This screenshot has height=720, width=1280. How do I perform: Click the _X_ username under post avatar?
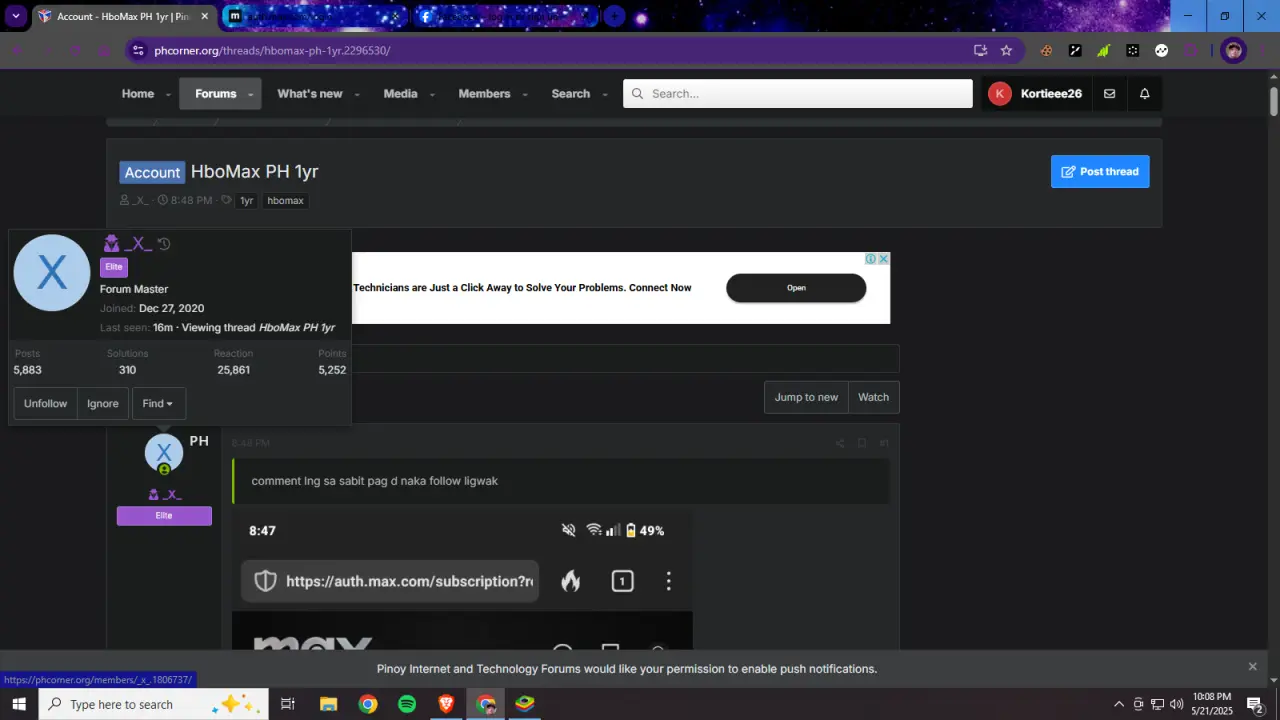coord(171,494)
